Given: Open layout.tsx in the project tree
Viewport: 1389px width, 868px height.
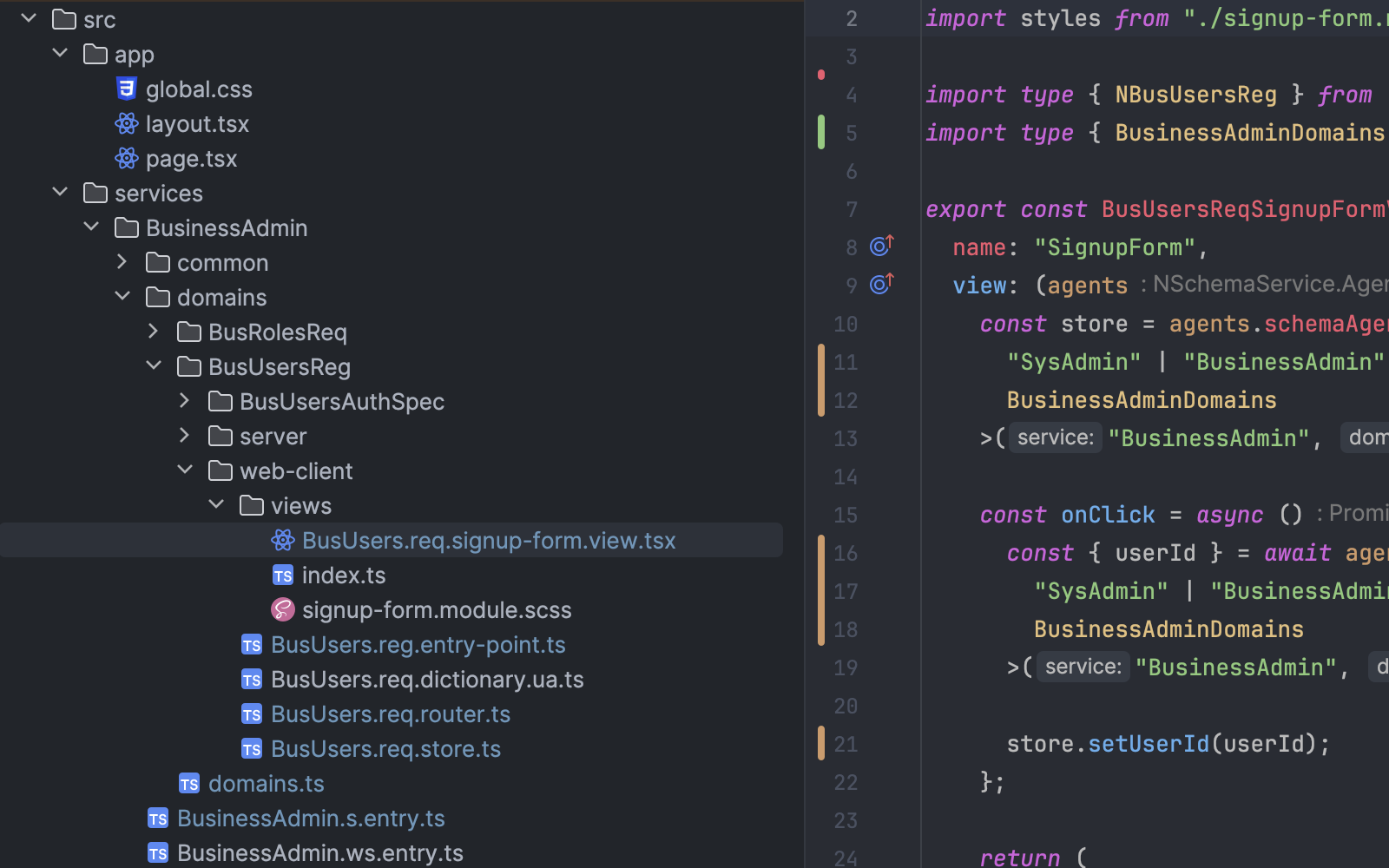Looking at the screenshot, I should 197,124.
